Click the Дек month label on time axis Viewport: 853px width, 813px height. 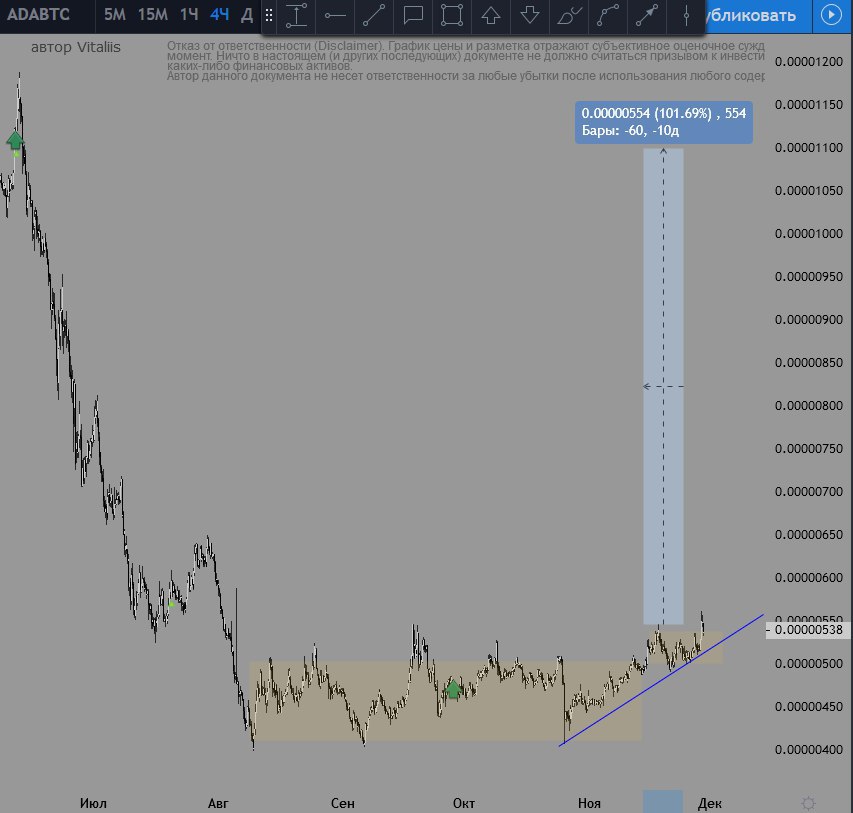(710, 803)
